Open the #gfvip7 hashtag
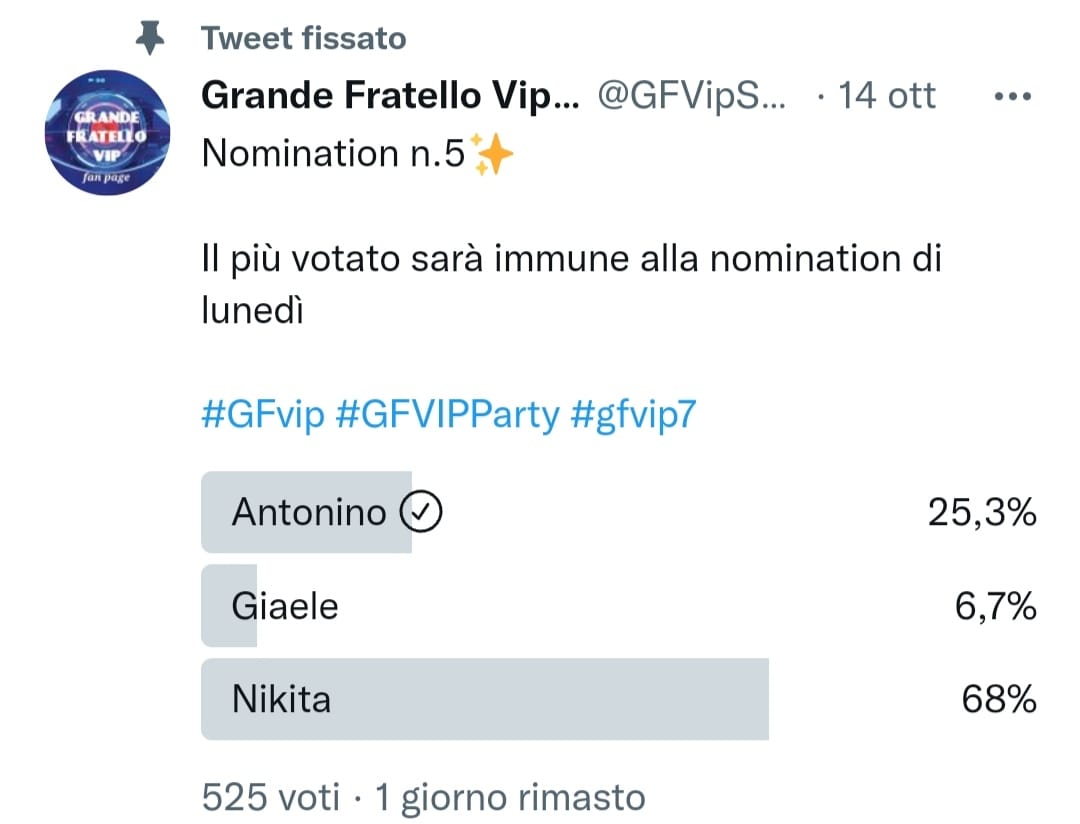This screenshot has width=1080, height=824. pos(634,415)
